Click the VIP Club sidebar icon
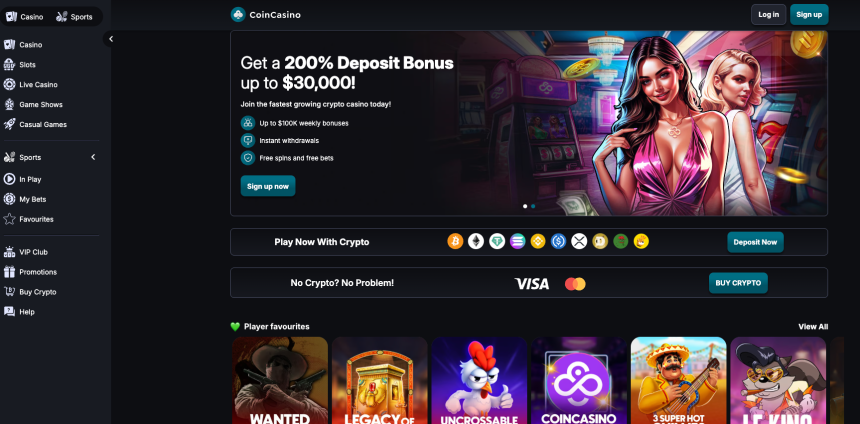860x424 pixels. pos(9,252)
